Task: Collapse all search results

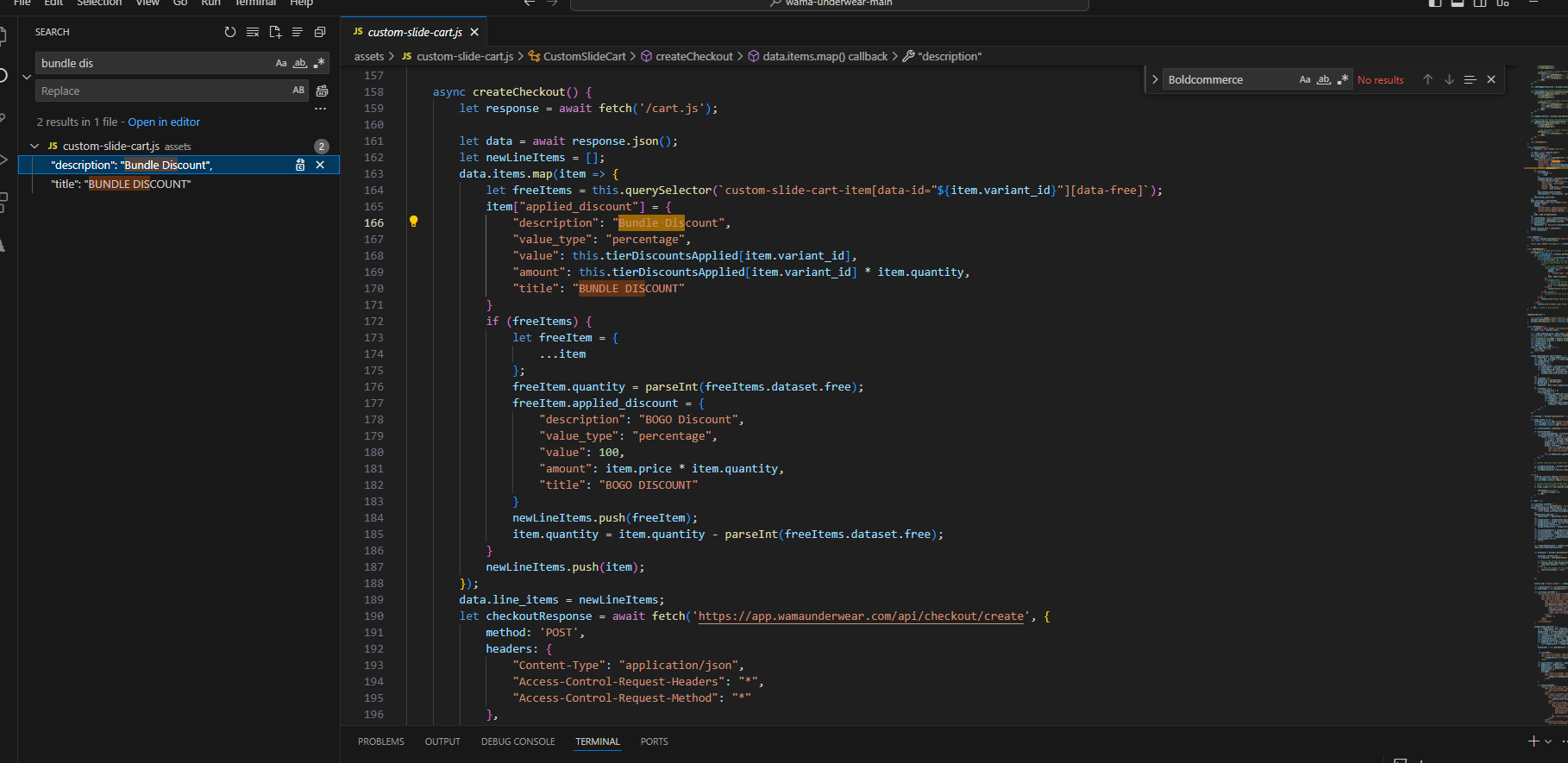Action: pos(320,32)
